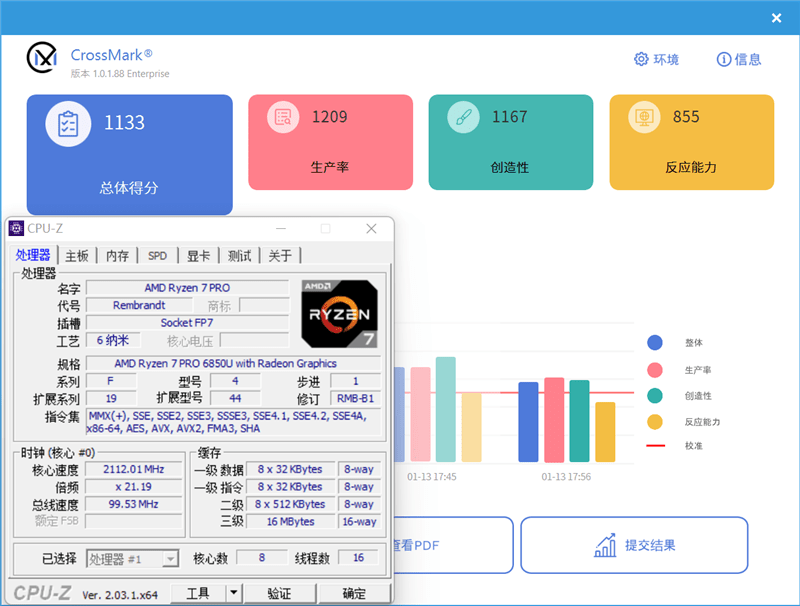Click the 三级 cache value 16 MBytes
800x606 pixels.
(290, 521)
